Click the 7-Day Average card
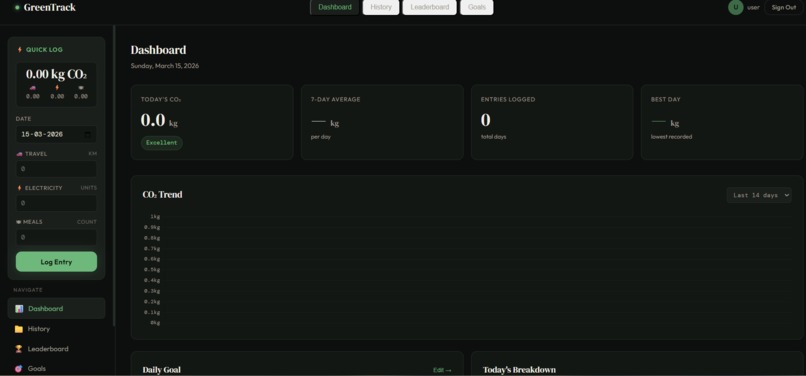 tap(382, 122)
